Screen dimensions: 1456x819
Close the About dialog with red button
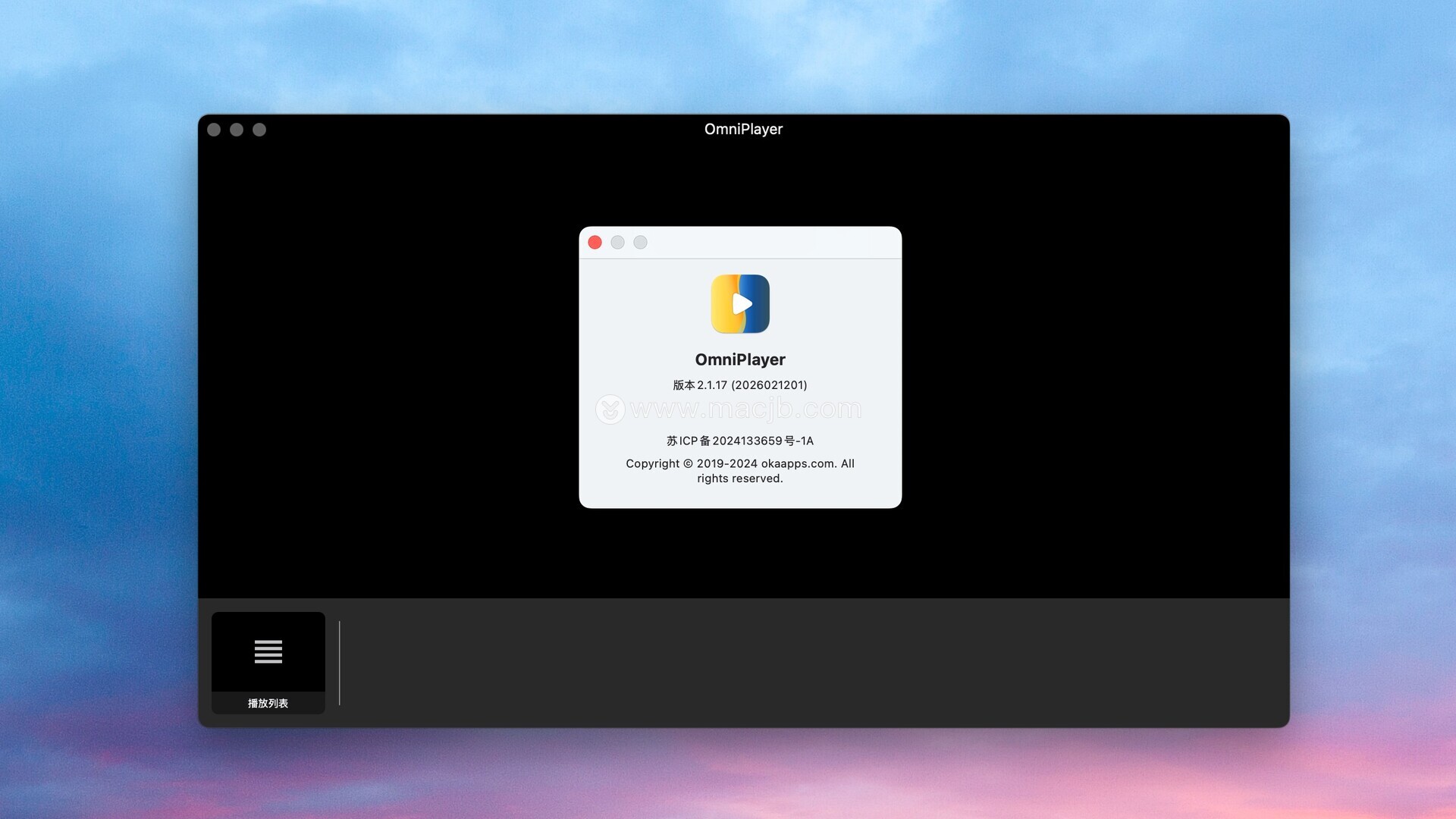595,243
